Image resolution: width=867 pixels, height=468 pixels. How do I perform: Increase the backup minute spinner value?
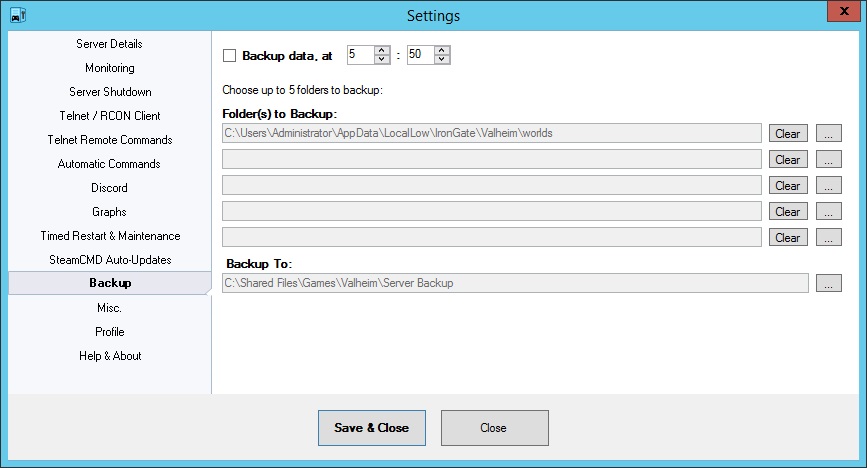(442, 51)
